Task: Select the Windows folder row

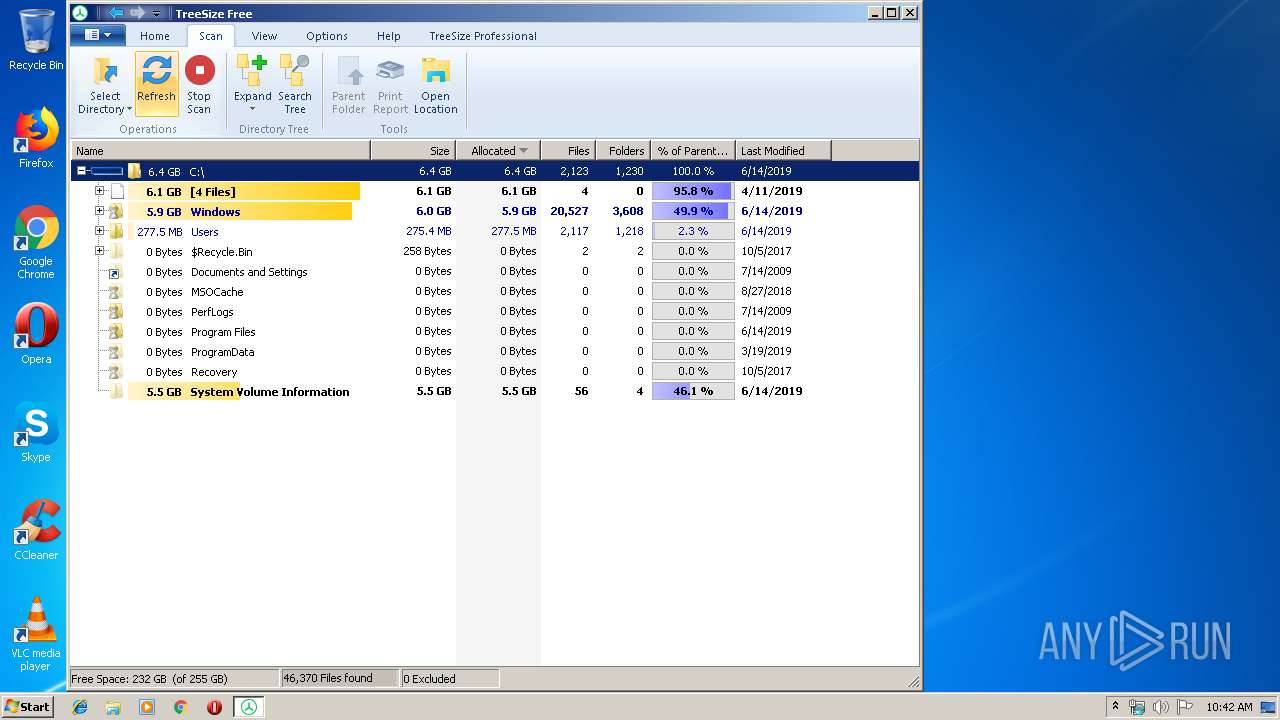Action: (x=495, y=211)
